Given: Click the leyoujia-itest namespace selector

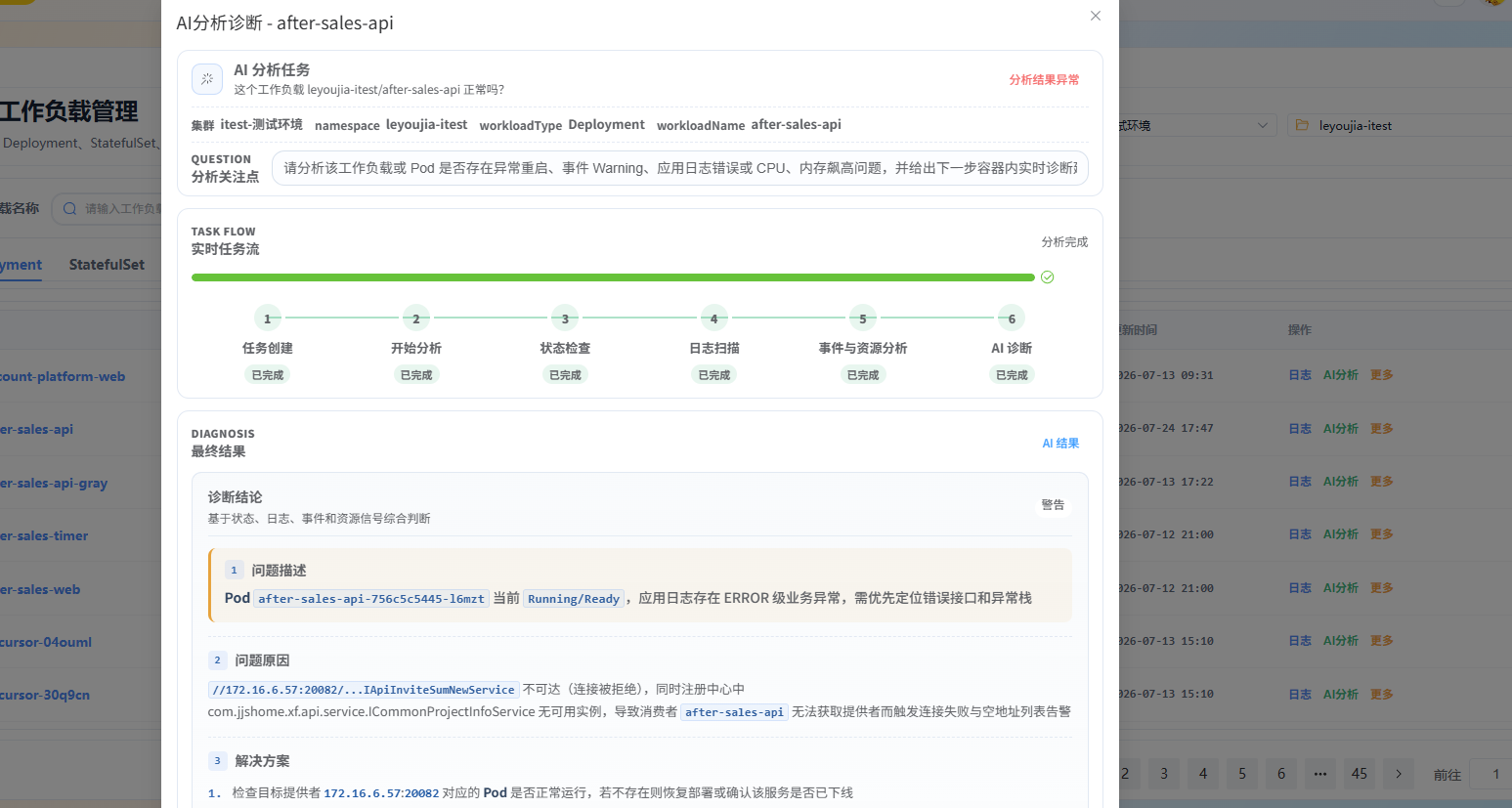Looking at the screenshot, I should coord(1400,125).
